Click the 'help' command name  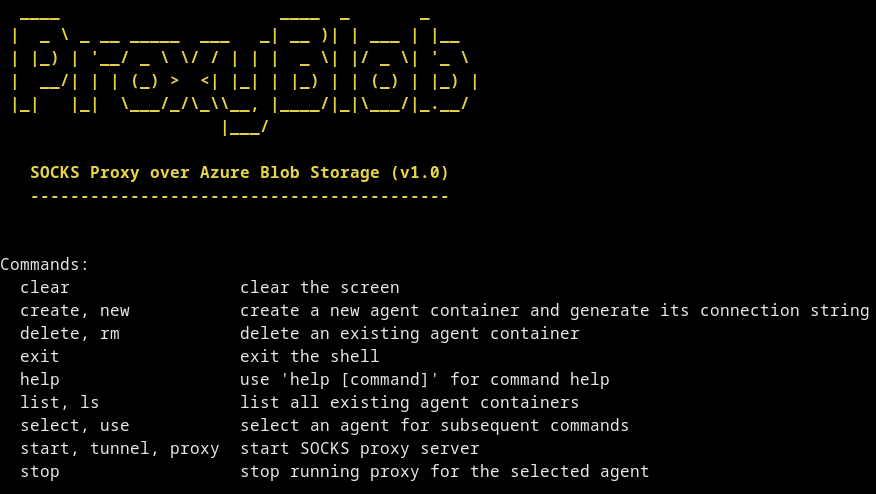pyautogui.click(x=40, y=379)
